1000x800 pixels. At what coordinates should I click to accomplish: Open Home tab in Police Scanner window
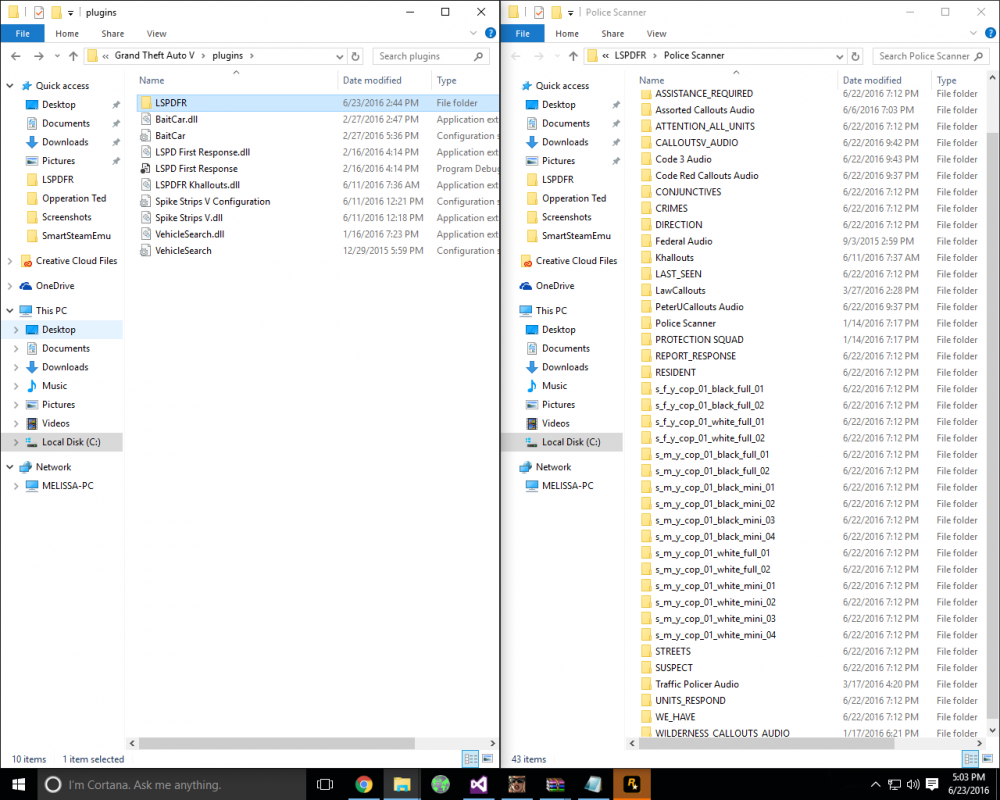point(567,34)
